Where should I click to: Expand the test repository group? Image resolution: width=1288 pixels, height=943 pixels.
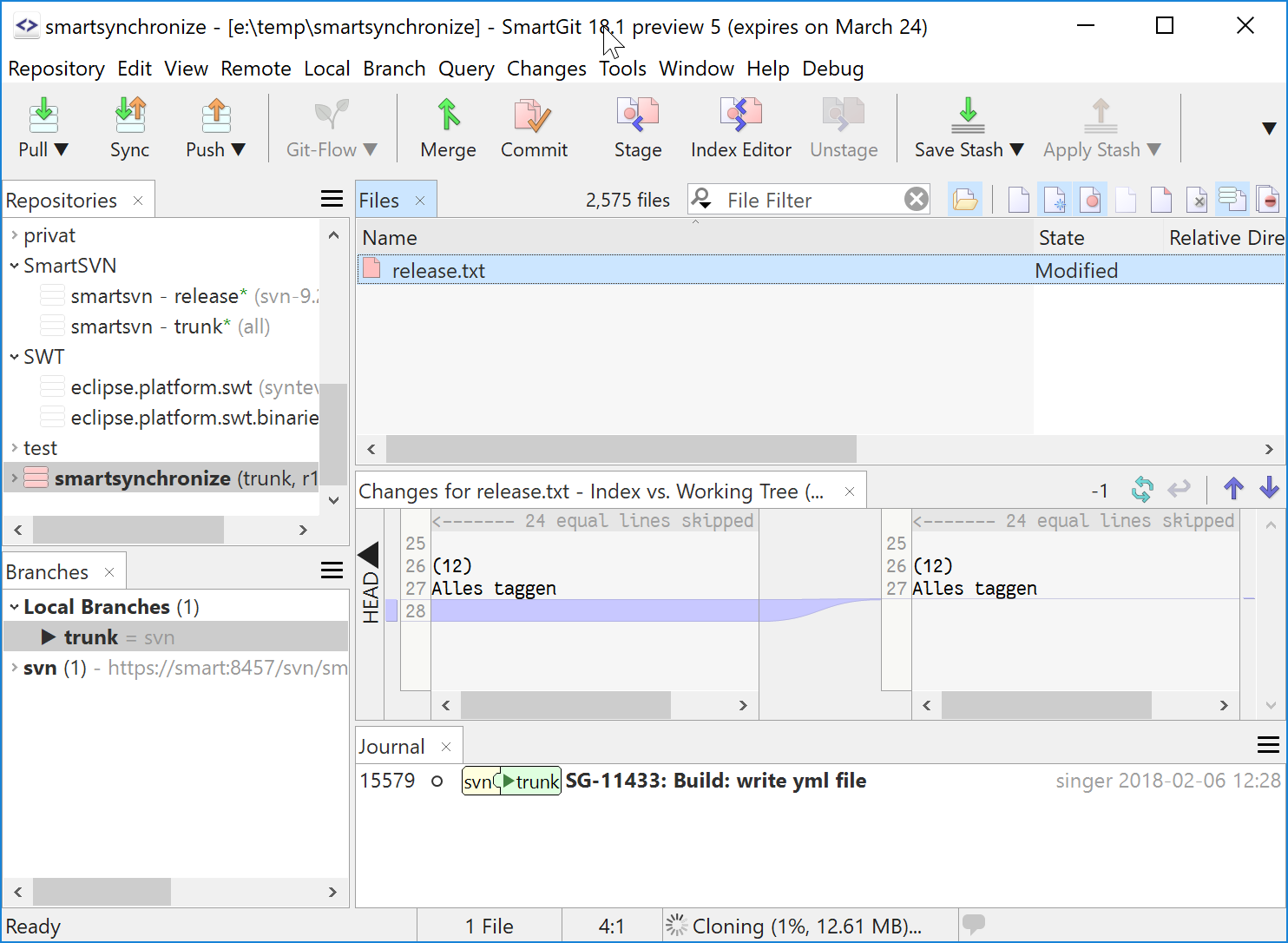tap(14, 448)
